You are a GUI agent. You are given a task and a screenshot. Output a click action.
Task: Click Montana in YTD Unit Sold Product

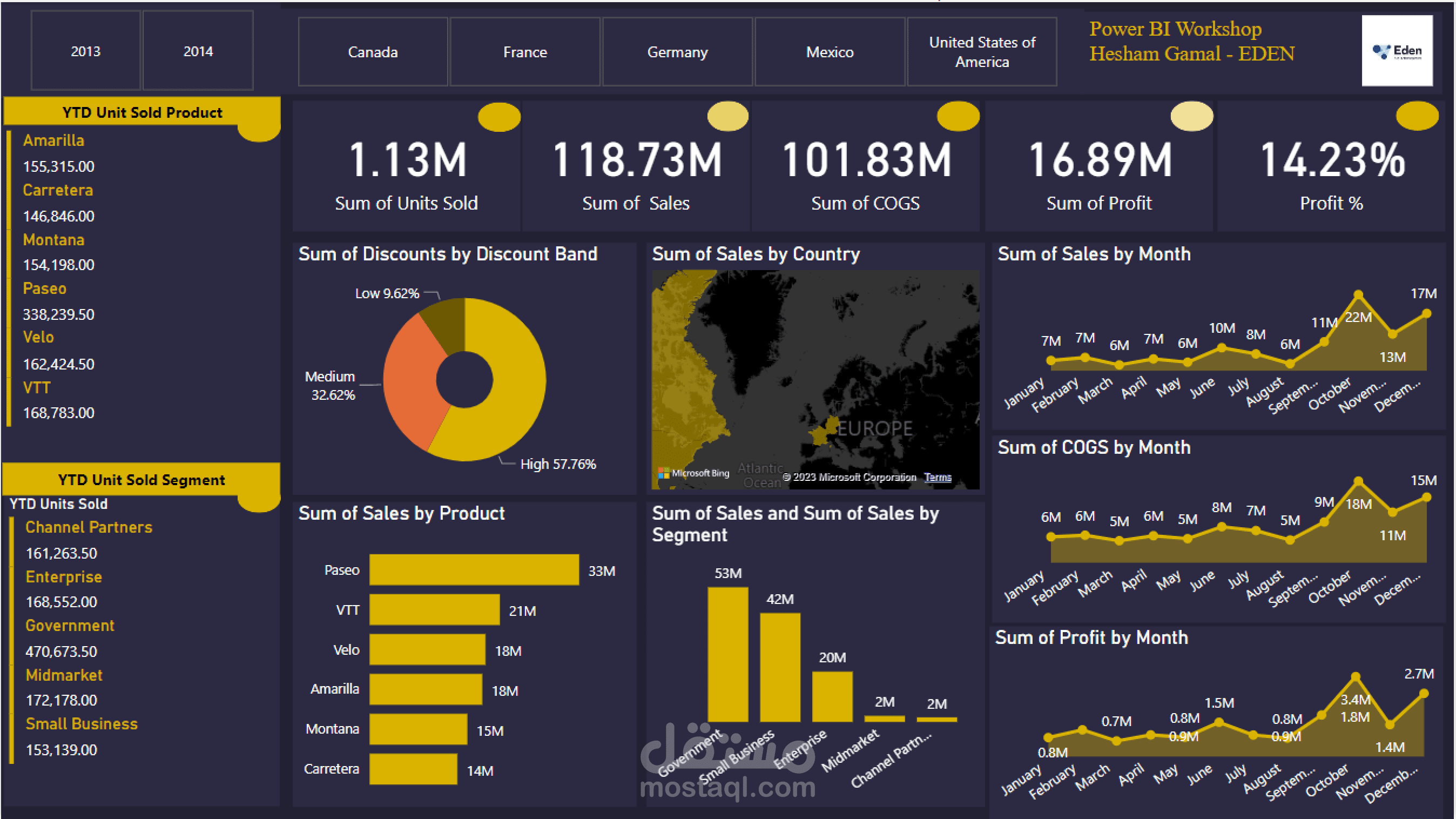point(53,240)
